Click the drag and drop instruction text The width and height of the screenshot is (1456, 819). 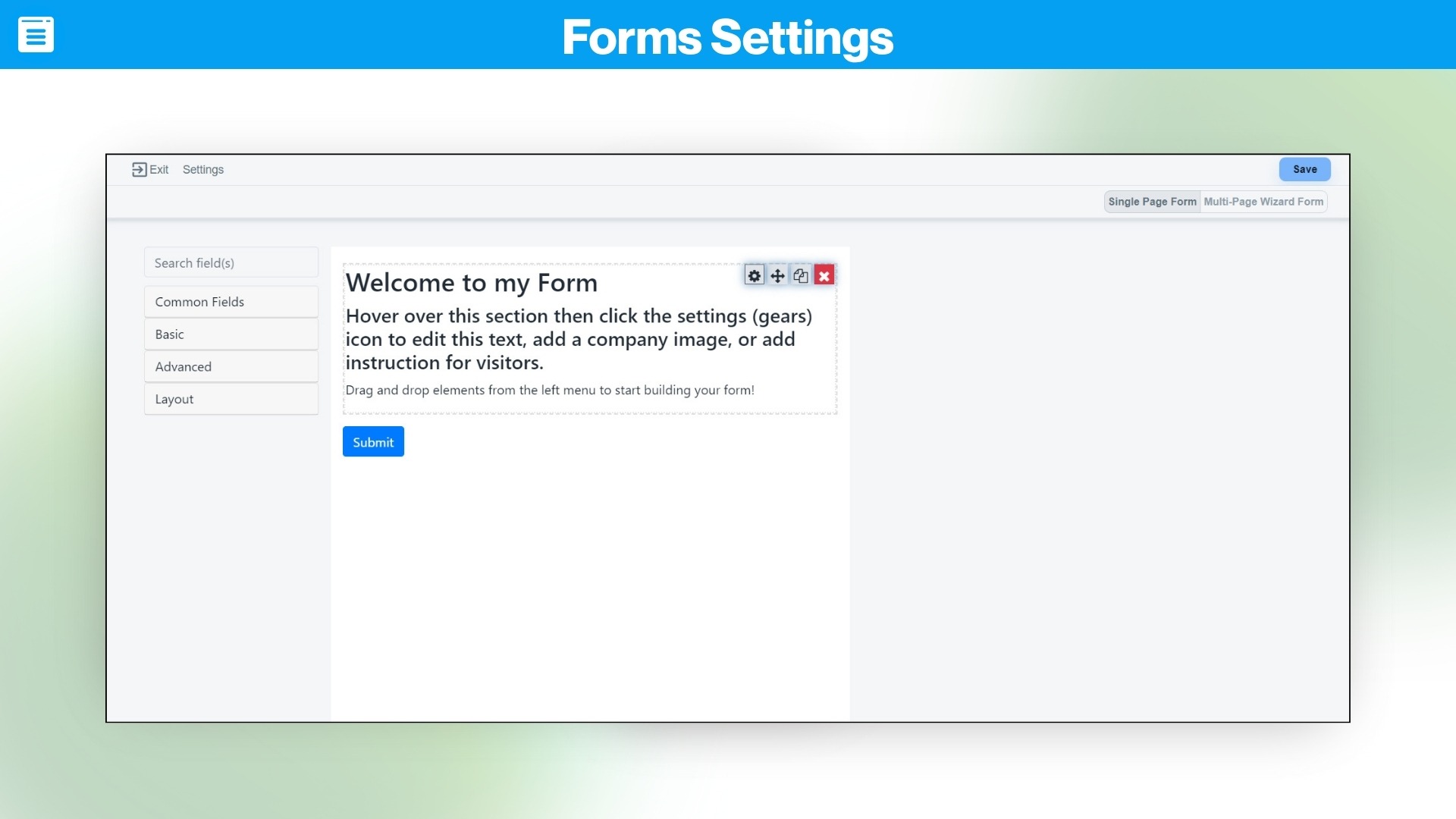550,390
